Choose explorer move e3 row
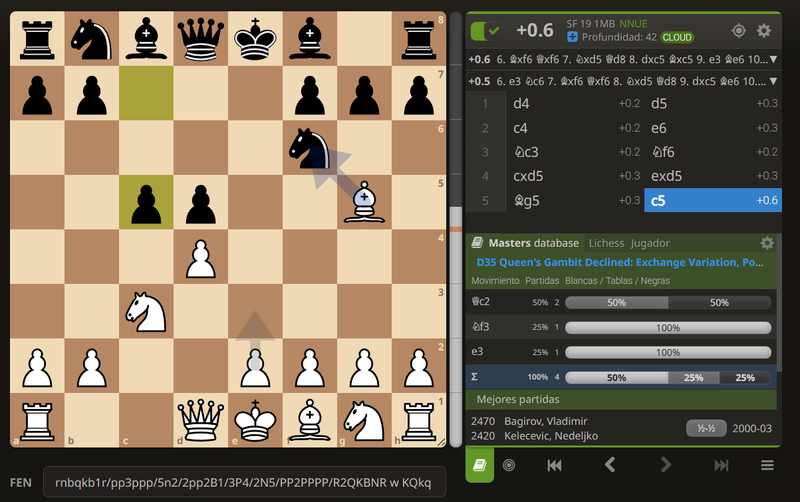Screen dimensions: 800x502 [621, 352]
